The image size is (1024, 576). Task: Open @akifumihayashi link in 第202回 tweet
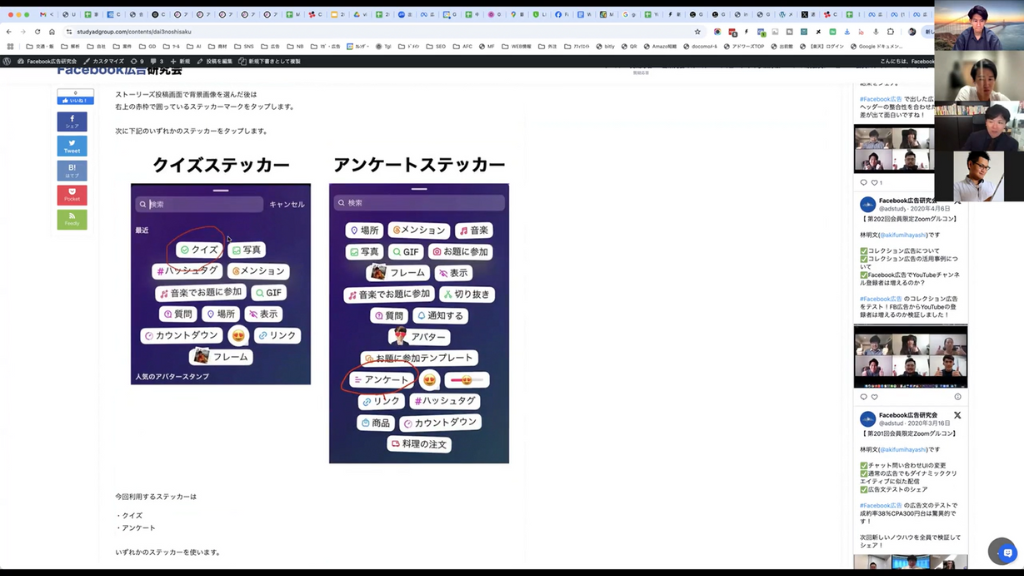click(903, 235)
